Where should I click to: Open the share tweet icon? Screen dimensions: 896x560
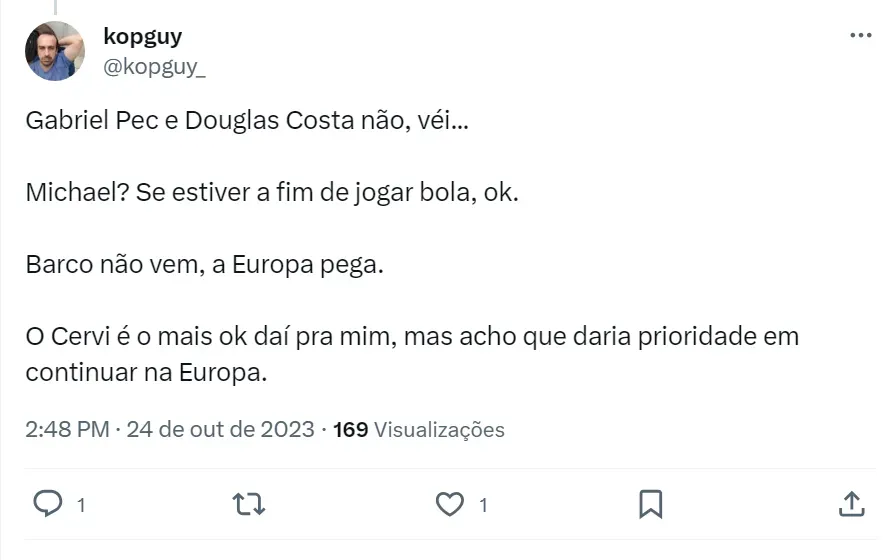click(x=851, y=503)
